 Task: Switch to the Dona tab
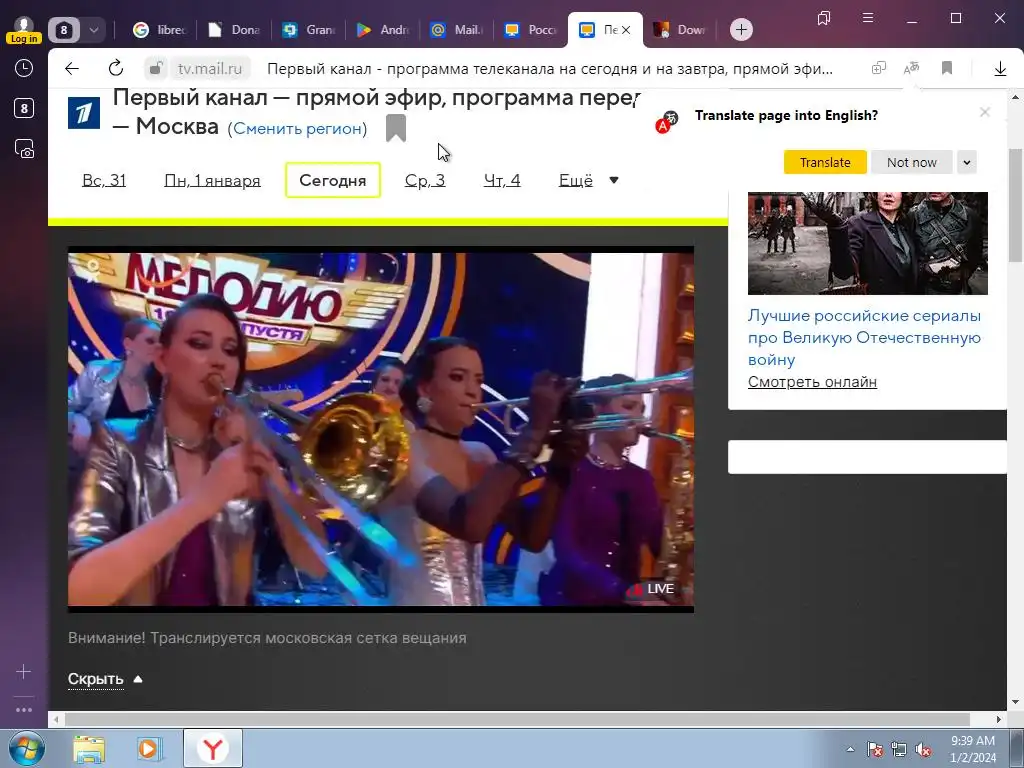tap(234, 30)
